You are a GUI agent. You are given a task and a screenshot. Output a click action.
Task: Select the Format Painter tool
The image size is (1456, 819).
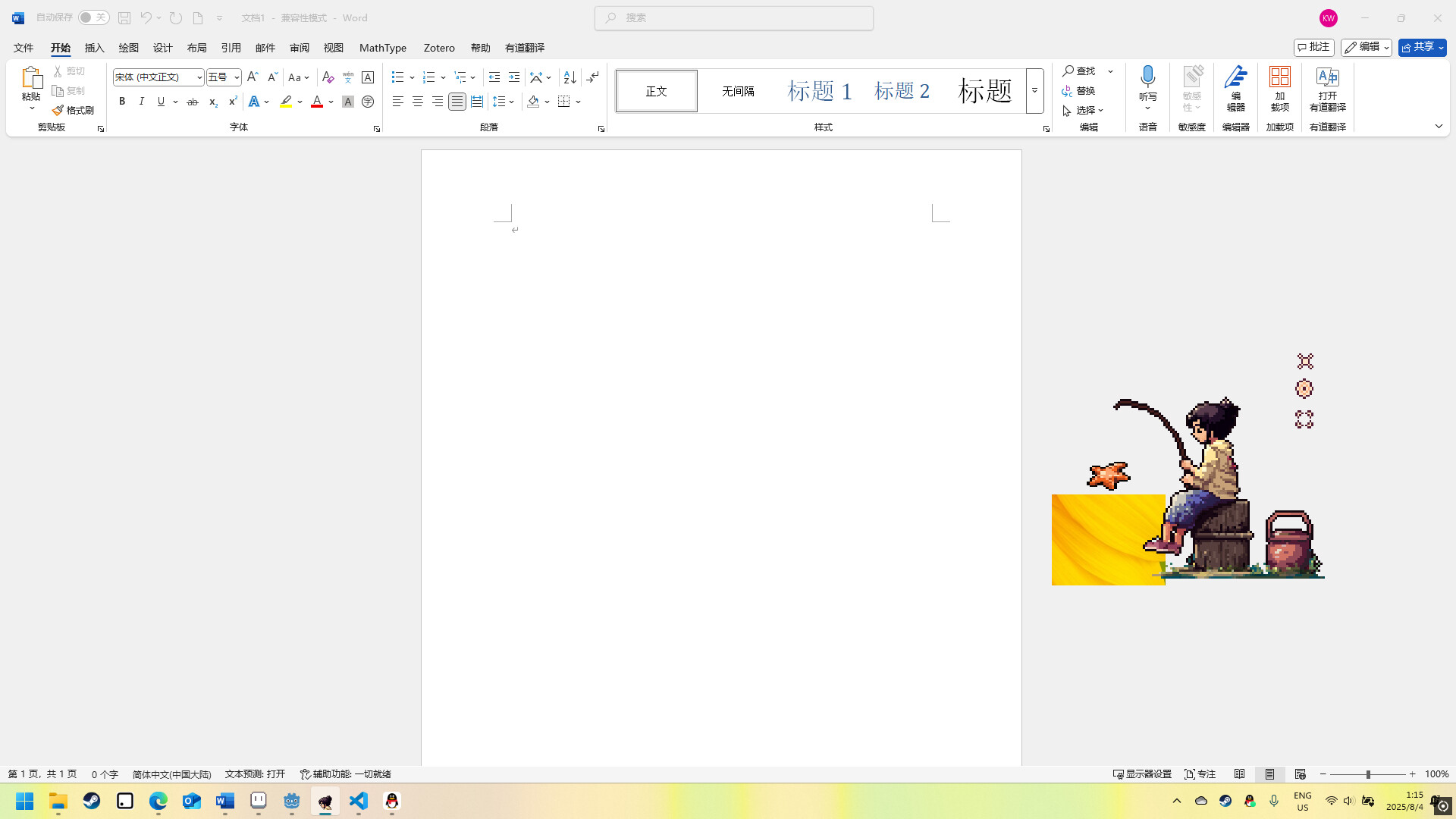[73, 109]
